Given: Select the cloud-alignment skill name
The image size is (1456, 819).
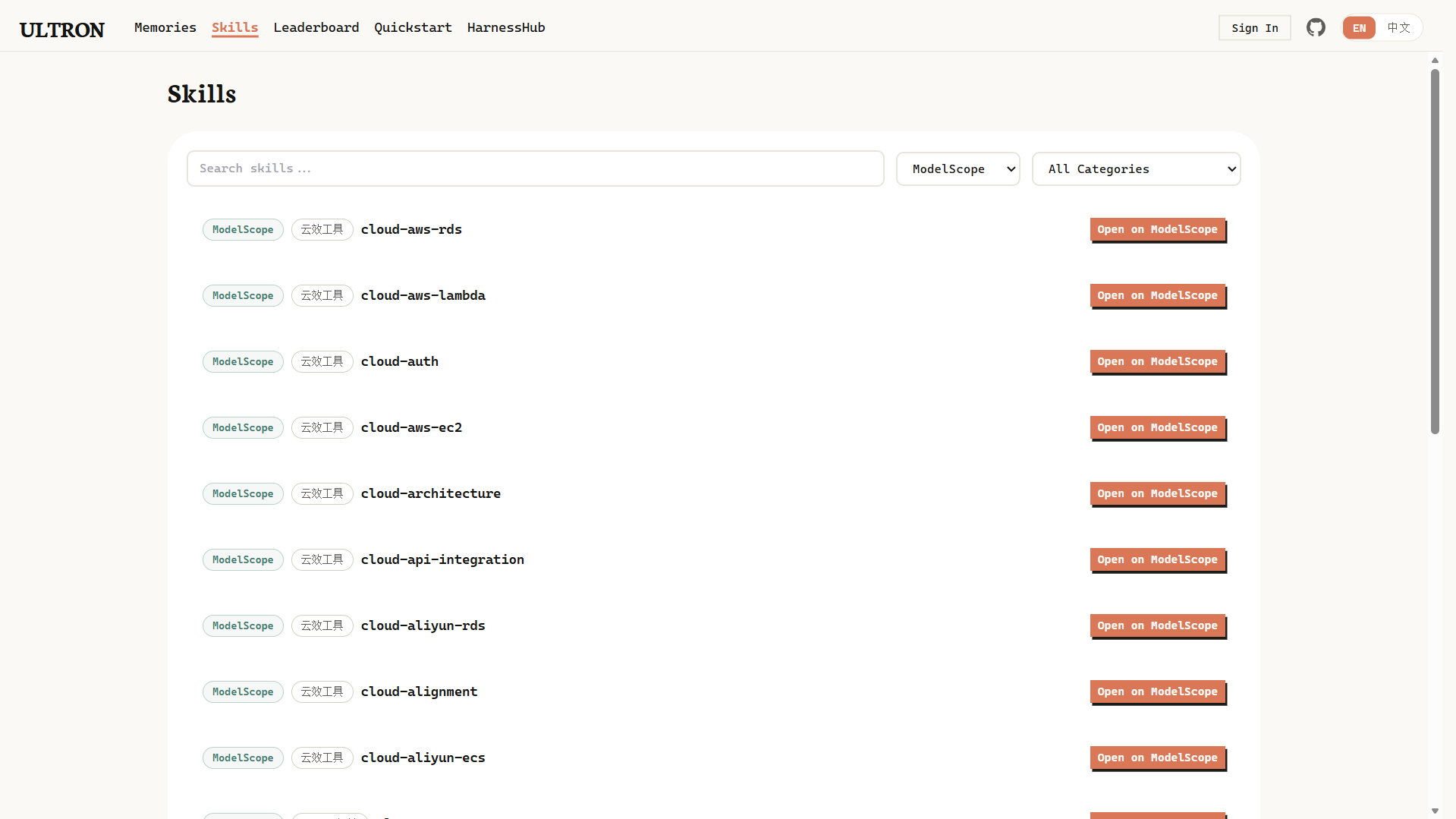Looking at the screenshot, I should (x=420, y=691).
